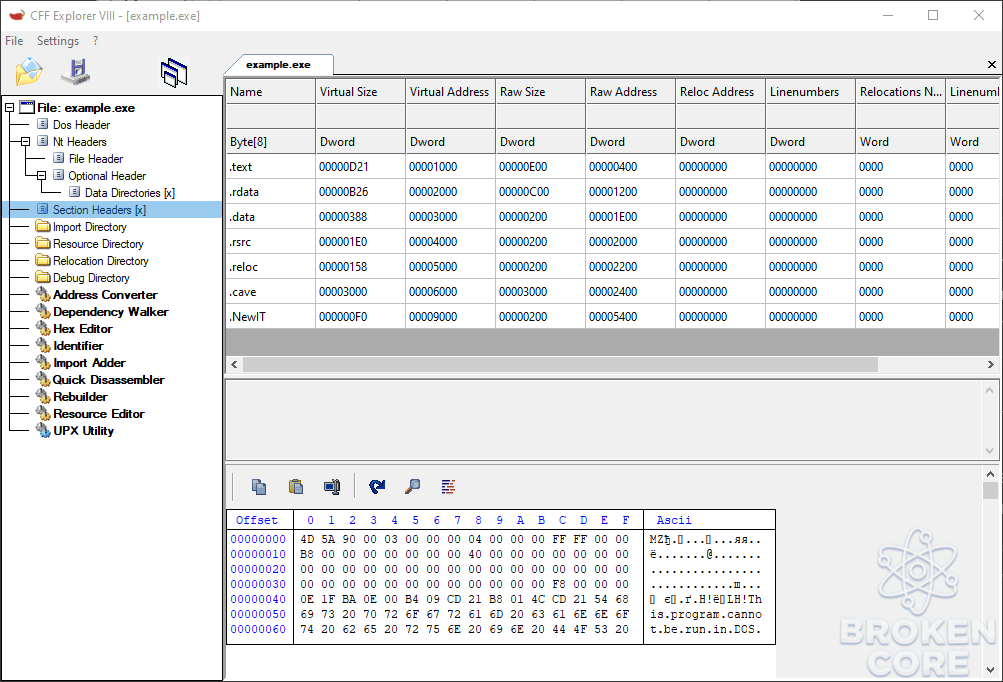Click the Virtual Address column header

(x=450, y=91)
